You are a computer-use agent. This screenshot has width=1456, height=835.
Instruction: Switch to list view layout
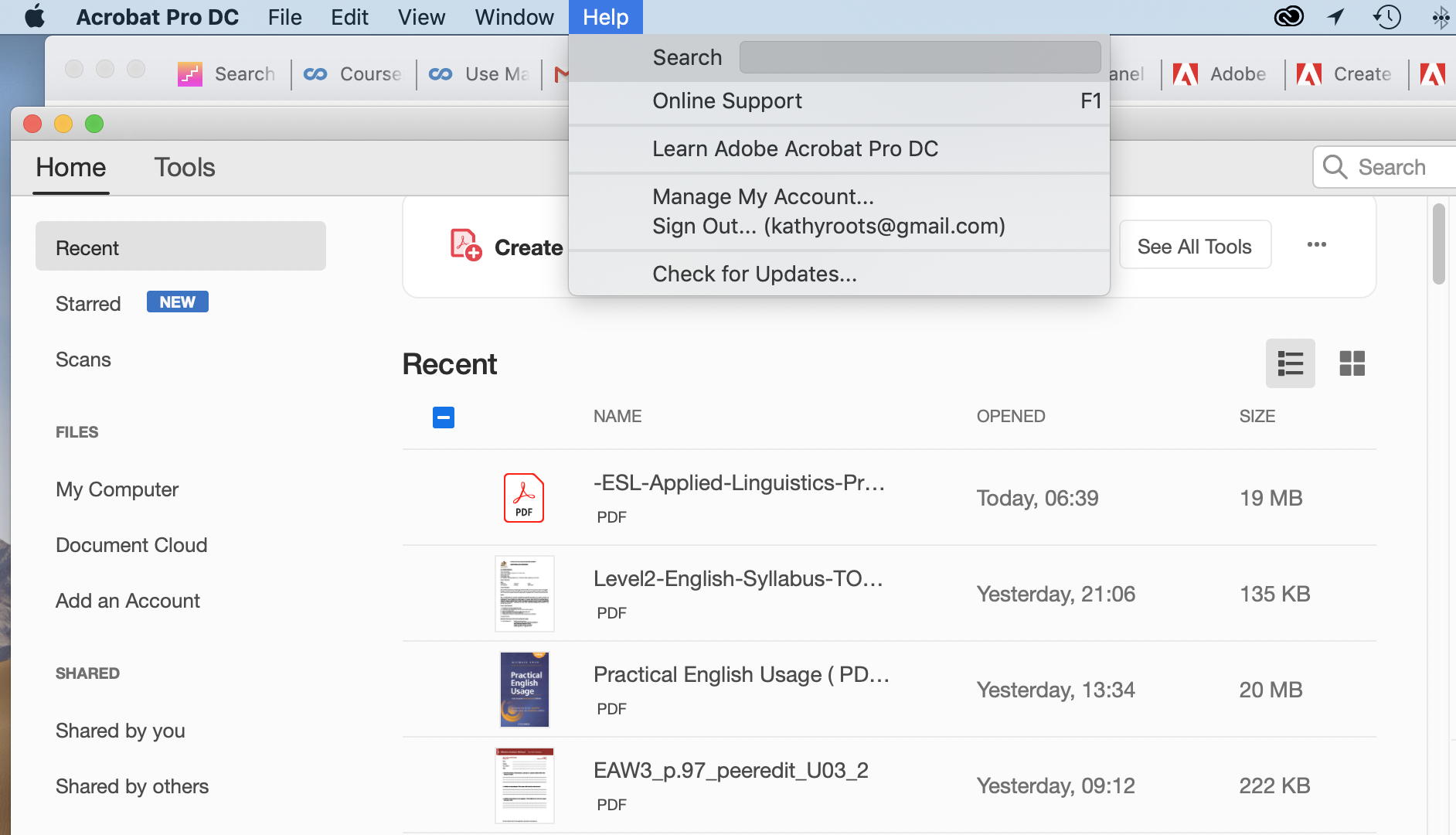1289,363
